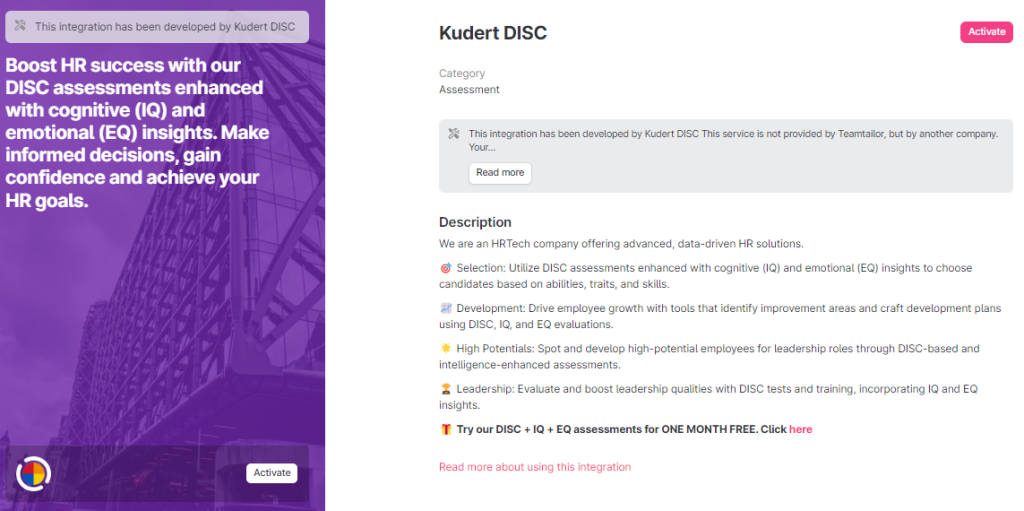Click the Description section heading

pos(475,222)
